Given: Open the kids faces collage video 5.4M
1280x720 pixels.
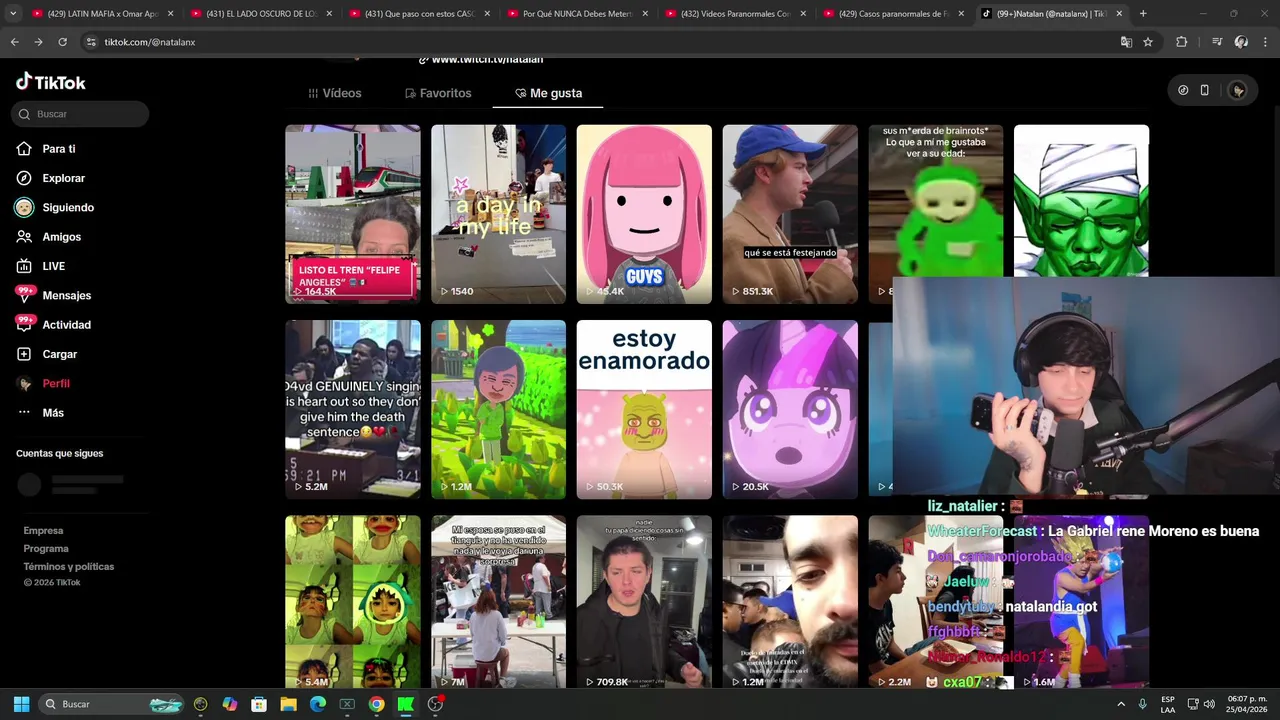Looking at the screenshot, I should coord(352,602).
